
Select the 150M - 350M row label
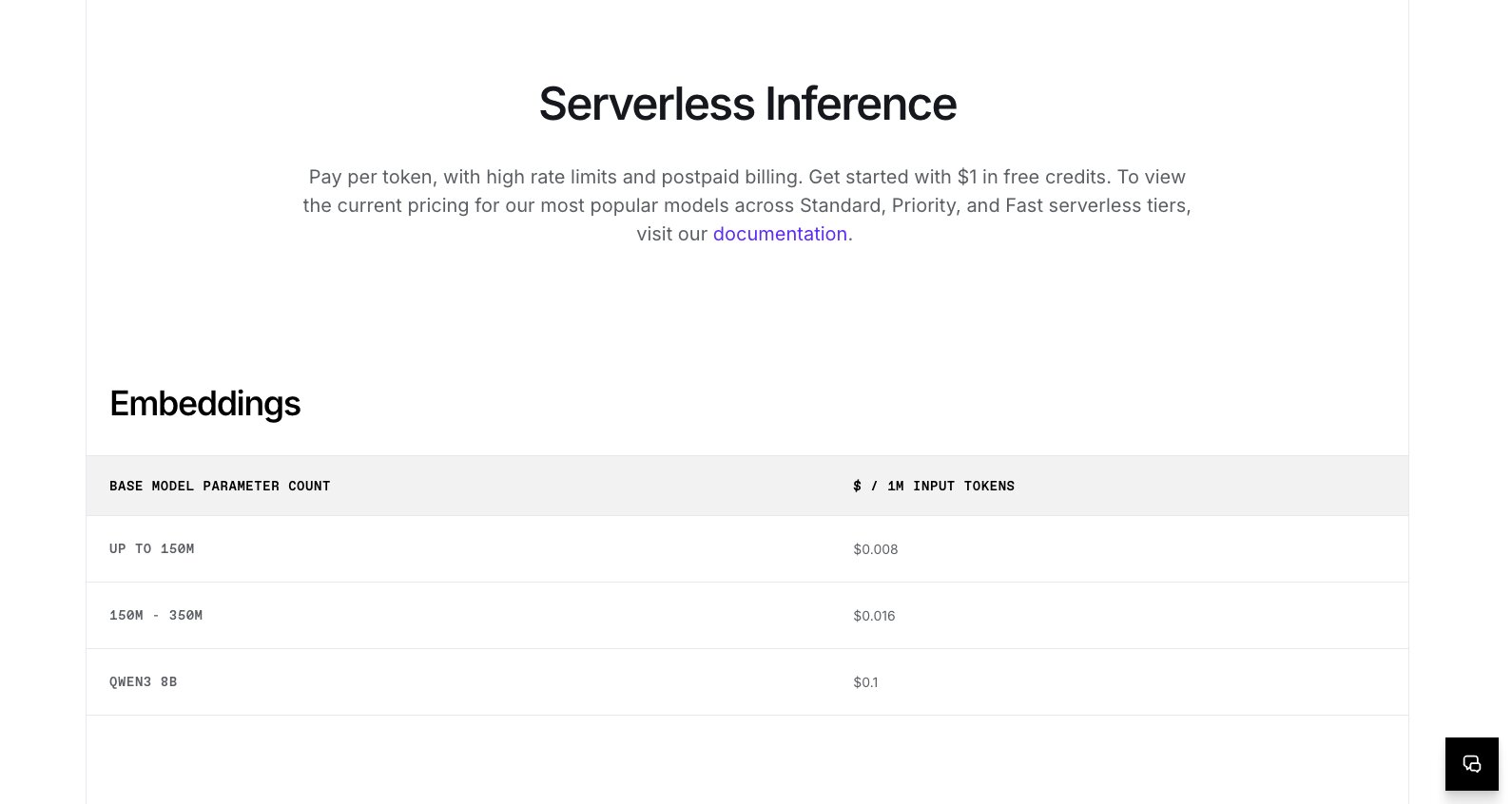[156, 616]
